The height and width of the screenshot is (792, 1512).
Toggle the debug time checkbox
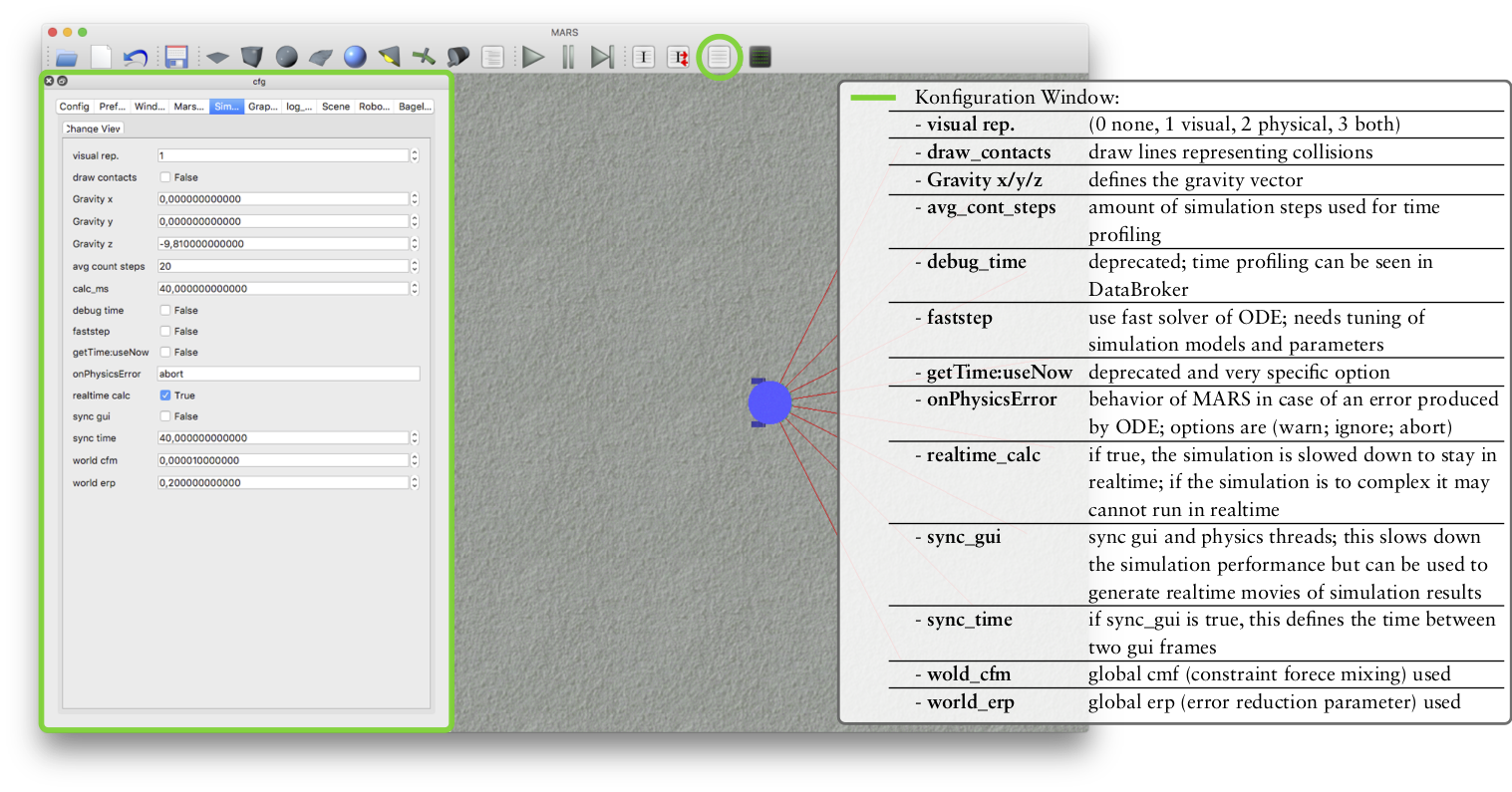(165, 310)
